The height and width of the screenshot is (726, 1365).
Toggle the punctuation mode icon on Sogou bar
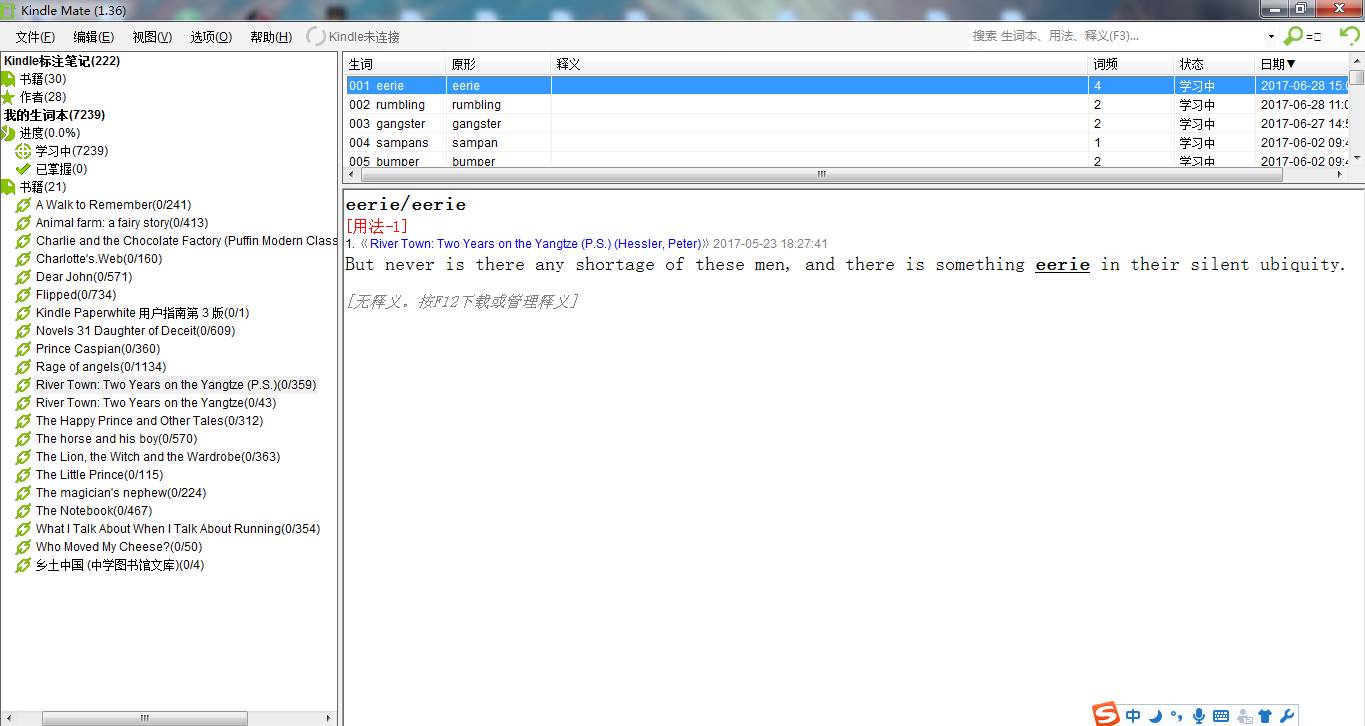(1176, 716)
